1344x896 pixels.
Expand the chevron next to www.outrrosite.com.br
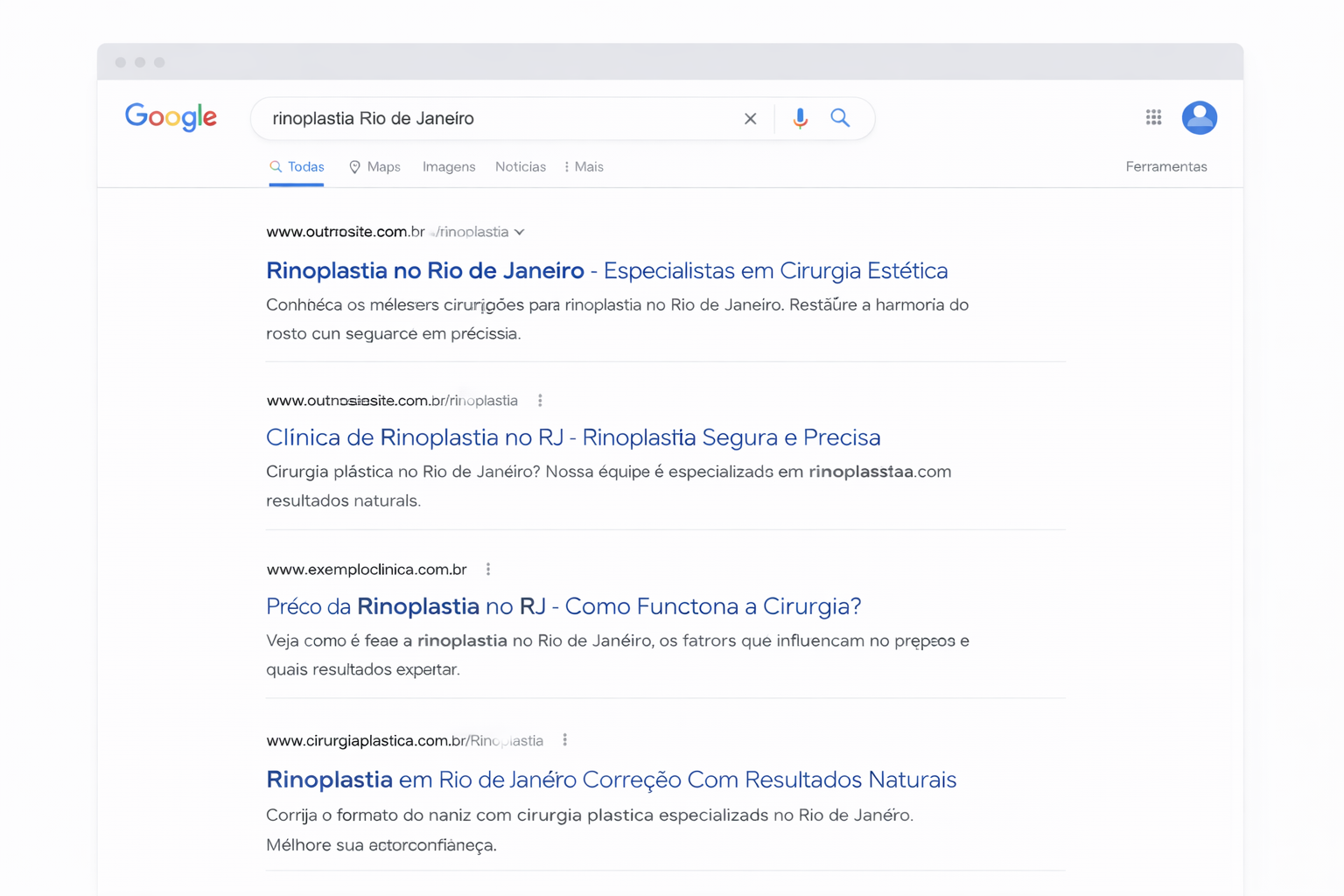tap(520, 232)
